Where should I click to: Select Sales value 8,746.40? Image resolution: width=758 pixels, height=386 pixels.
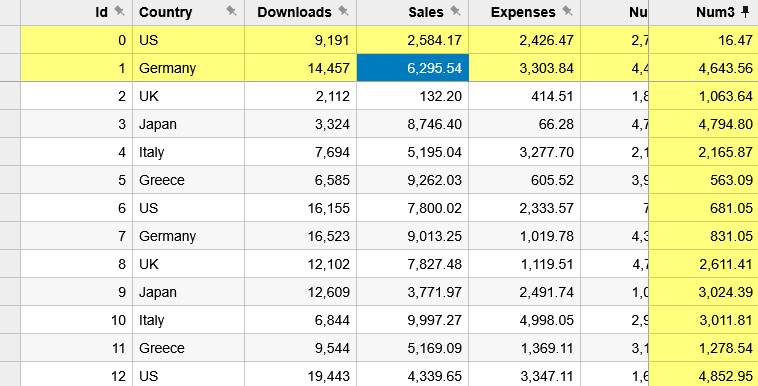point(413,124)
